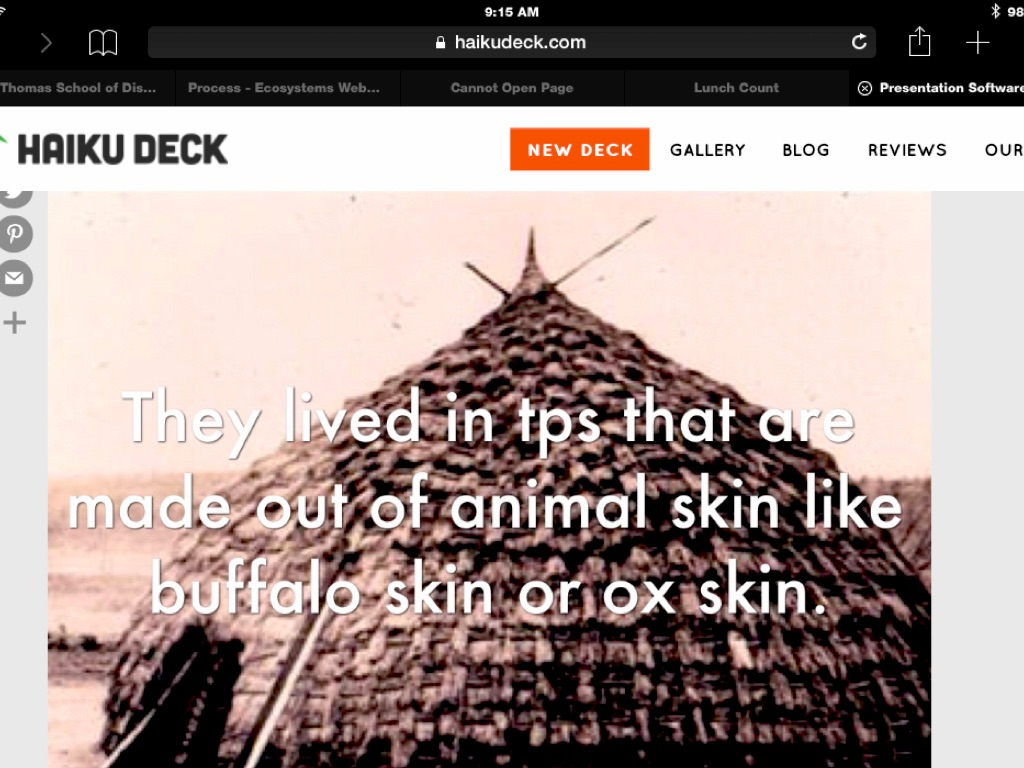Open the Safari bookmarks book icon
This screenshot has height=768, width=1024.
(103, 43)
